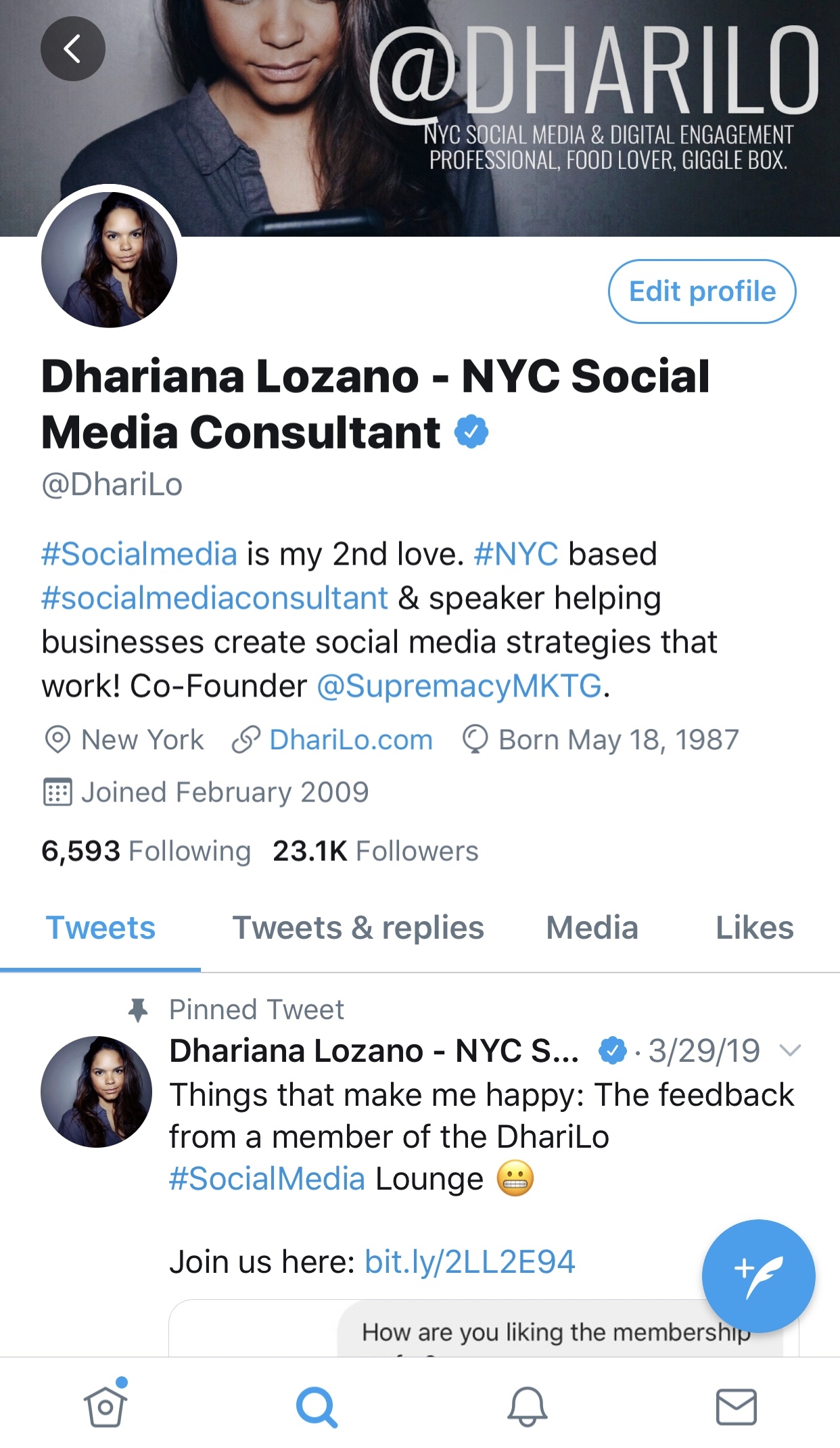The width and height of the screenshot is (840, 1448).
Task: Open the #socialmediaconsultant hashtag
Action: click(x=214, y=598)
